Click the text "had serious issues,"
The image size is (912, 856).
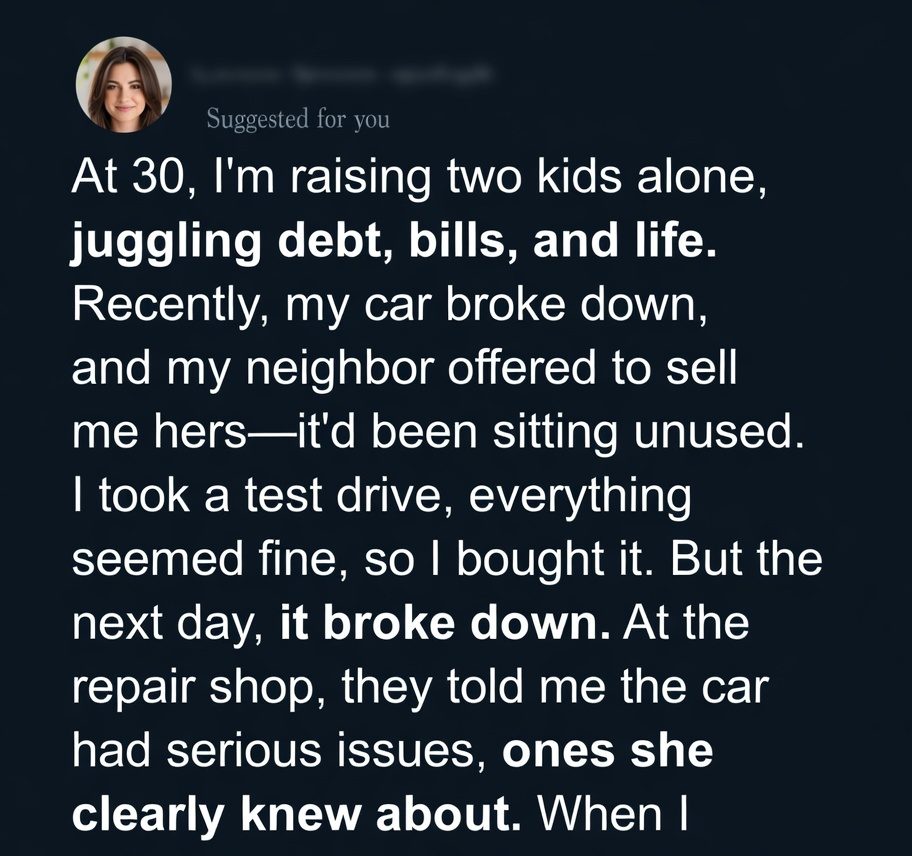279,751
